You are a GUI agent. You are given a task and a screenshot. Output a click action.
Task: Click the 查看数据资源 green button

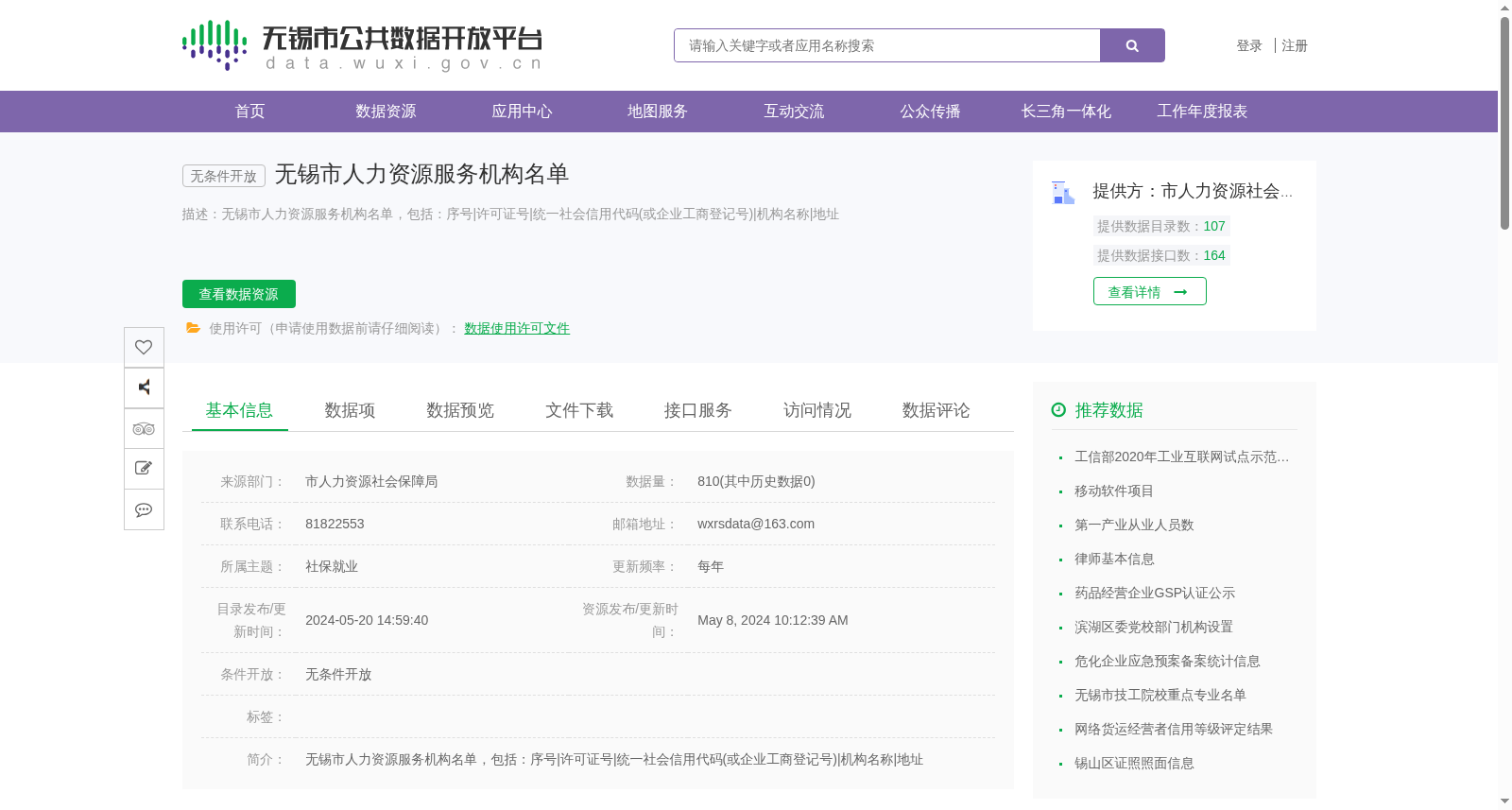click(239, 294)
